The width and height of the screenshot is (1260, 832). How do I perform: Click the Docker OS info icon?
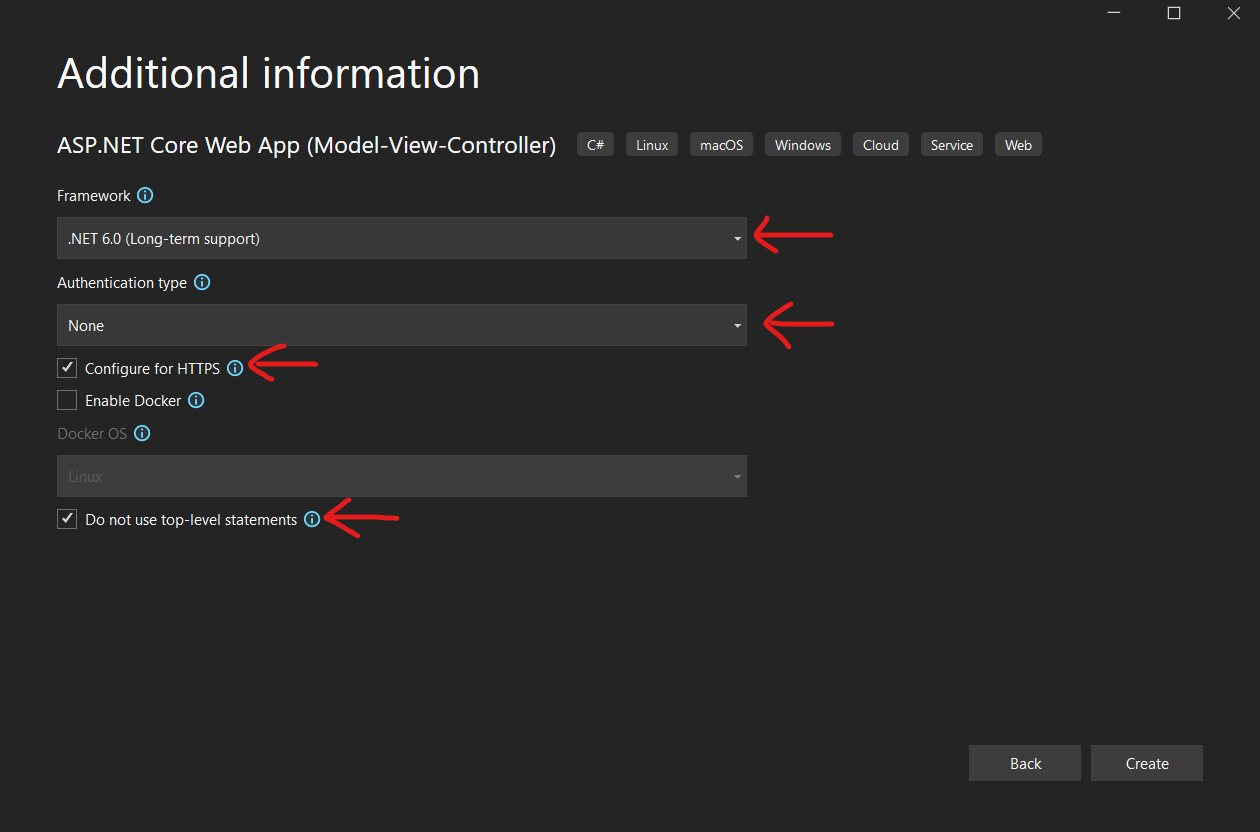click(x=142, y=433)
